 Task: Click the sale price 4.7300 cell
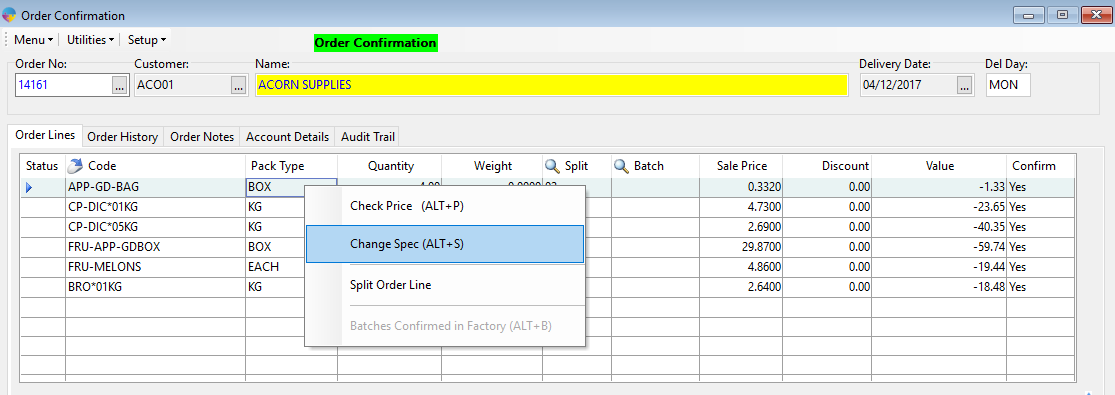(x=742, y=207)
